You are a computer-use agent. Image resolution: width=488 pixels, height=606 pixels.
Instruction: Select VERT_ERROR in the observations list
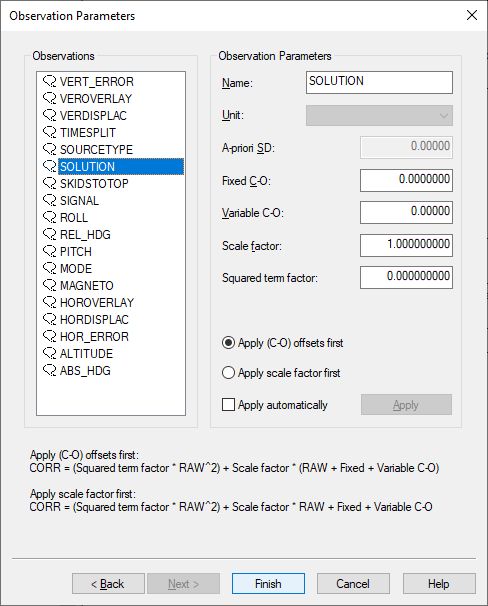pyautogui.click(x=97, y=82)
